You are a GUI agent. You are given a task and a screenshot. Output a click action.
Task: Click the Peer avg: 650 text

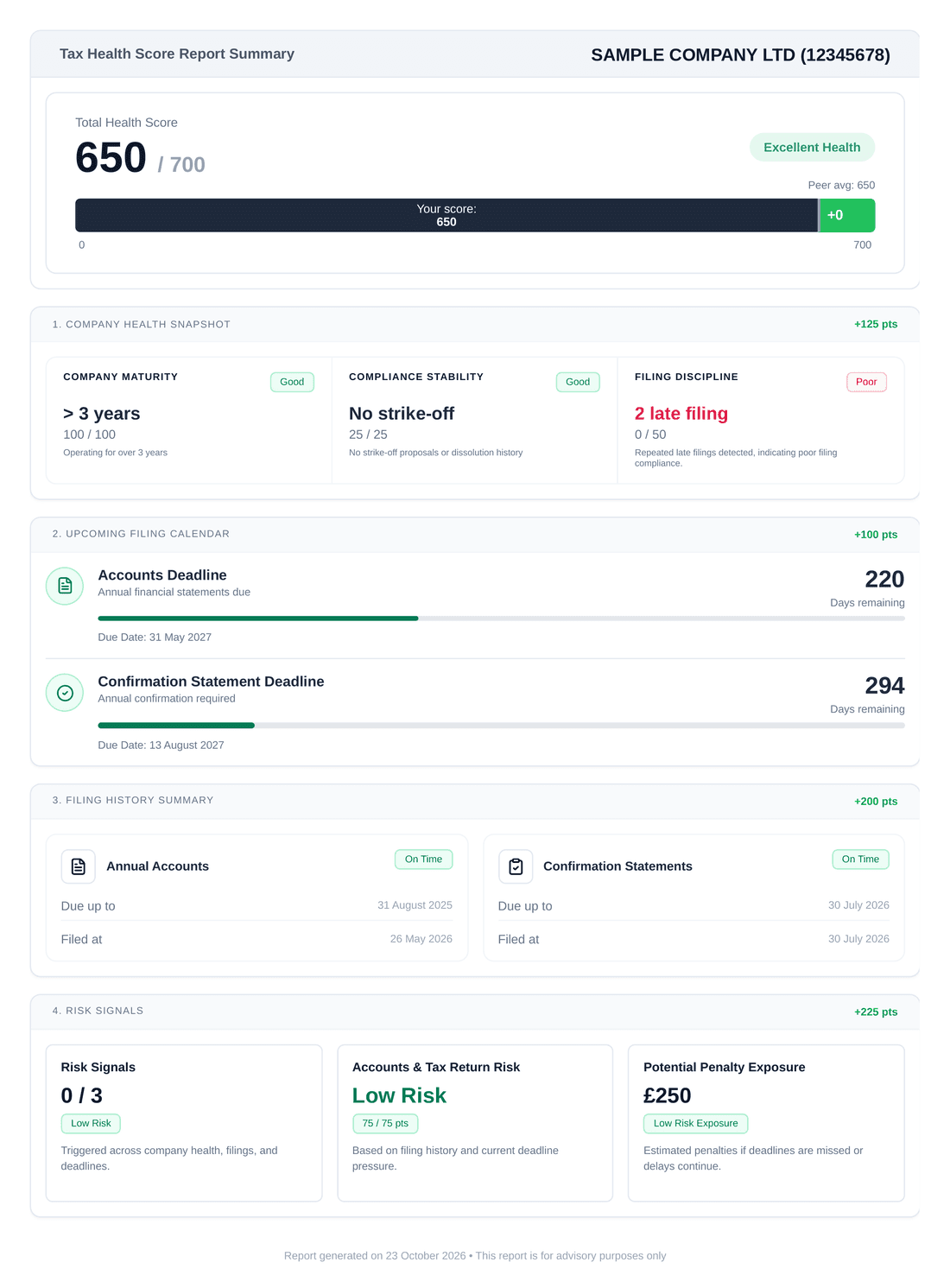tap(841, 185)
